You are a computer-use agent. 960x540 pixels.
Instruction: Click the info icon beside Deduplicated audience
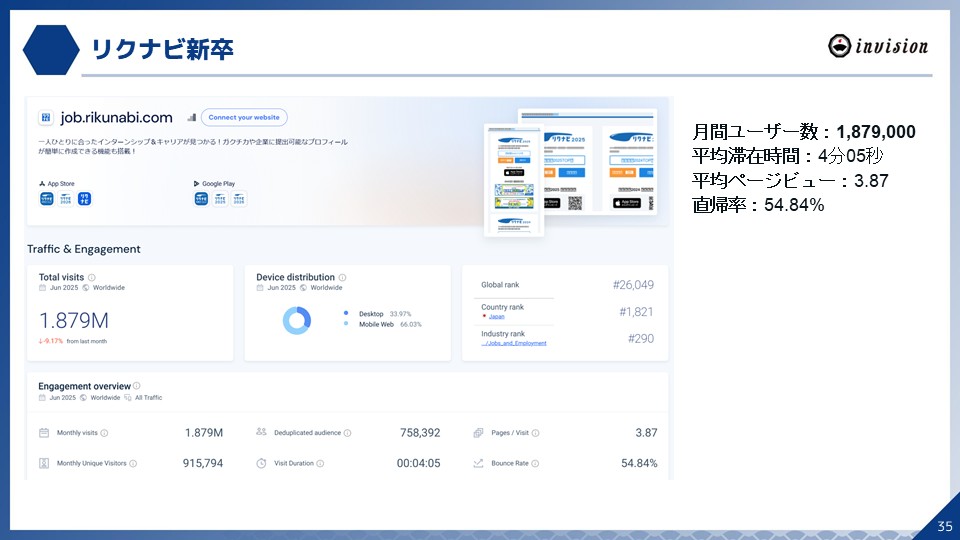click(x=347, y=433)
